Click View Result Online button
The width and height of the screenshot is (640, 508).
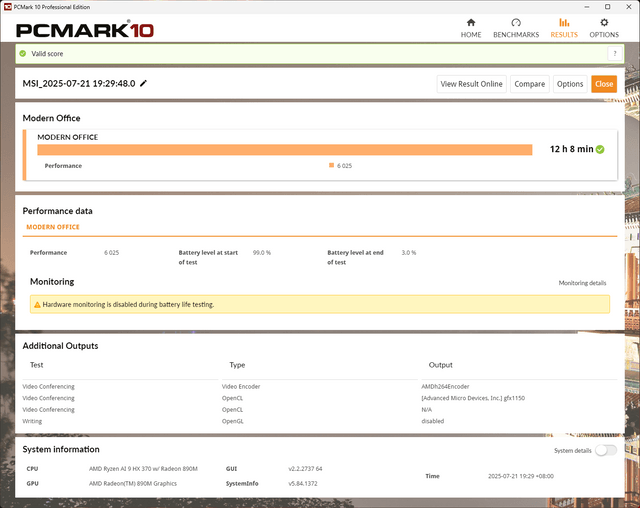(471, 84)
